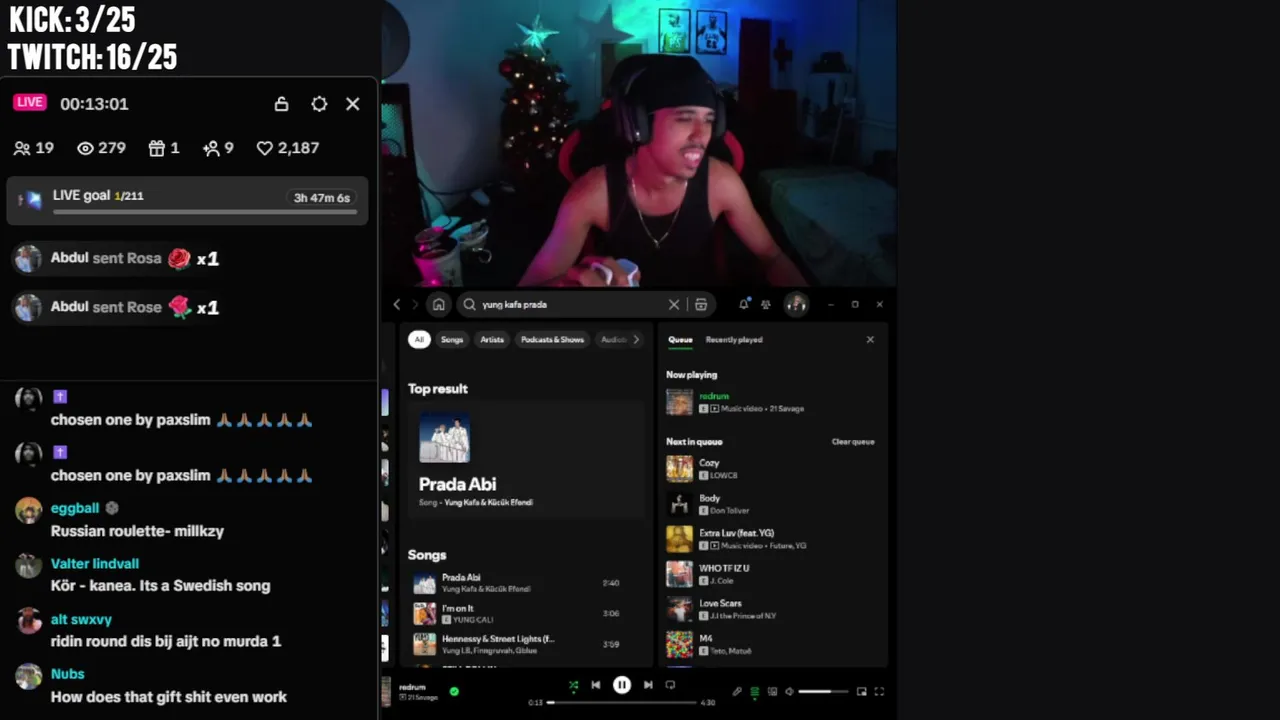The width and height of the screenshot is (1280, 720).
Task: Click the Nubs username in chat
Action: pyautogui.click(x=68, y=674)
